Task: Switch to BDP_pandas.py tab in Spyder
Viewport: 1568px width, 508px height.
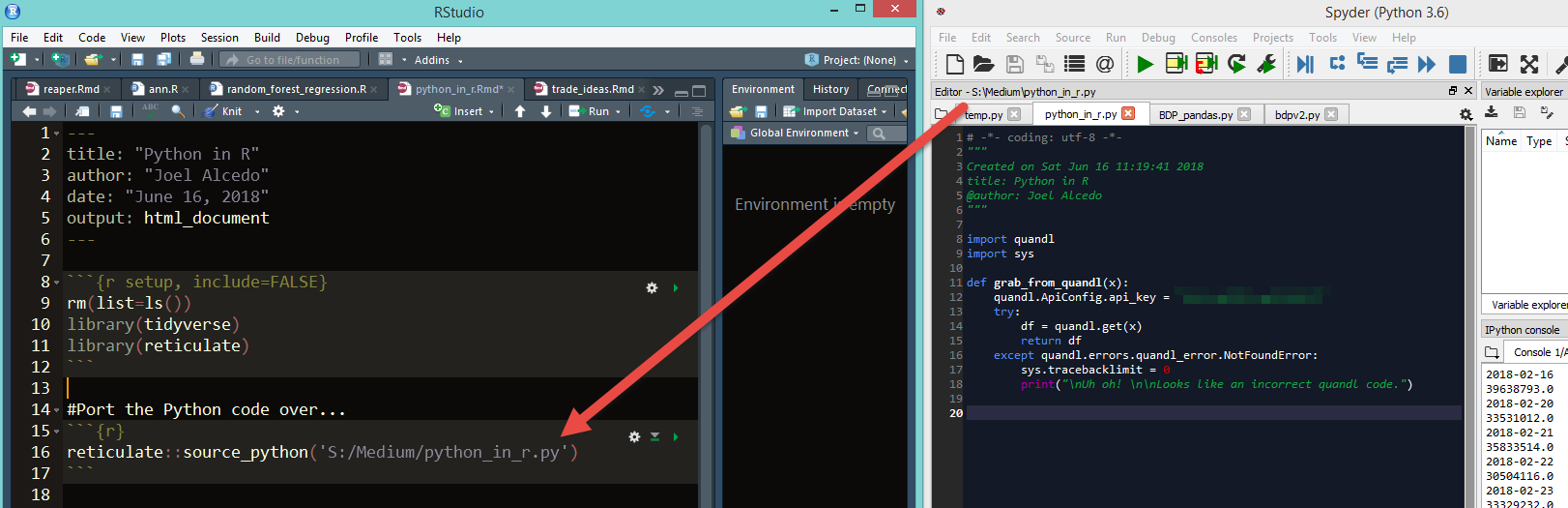Action: tap(1204, 114)
